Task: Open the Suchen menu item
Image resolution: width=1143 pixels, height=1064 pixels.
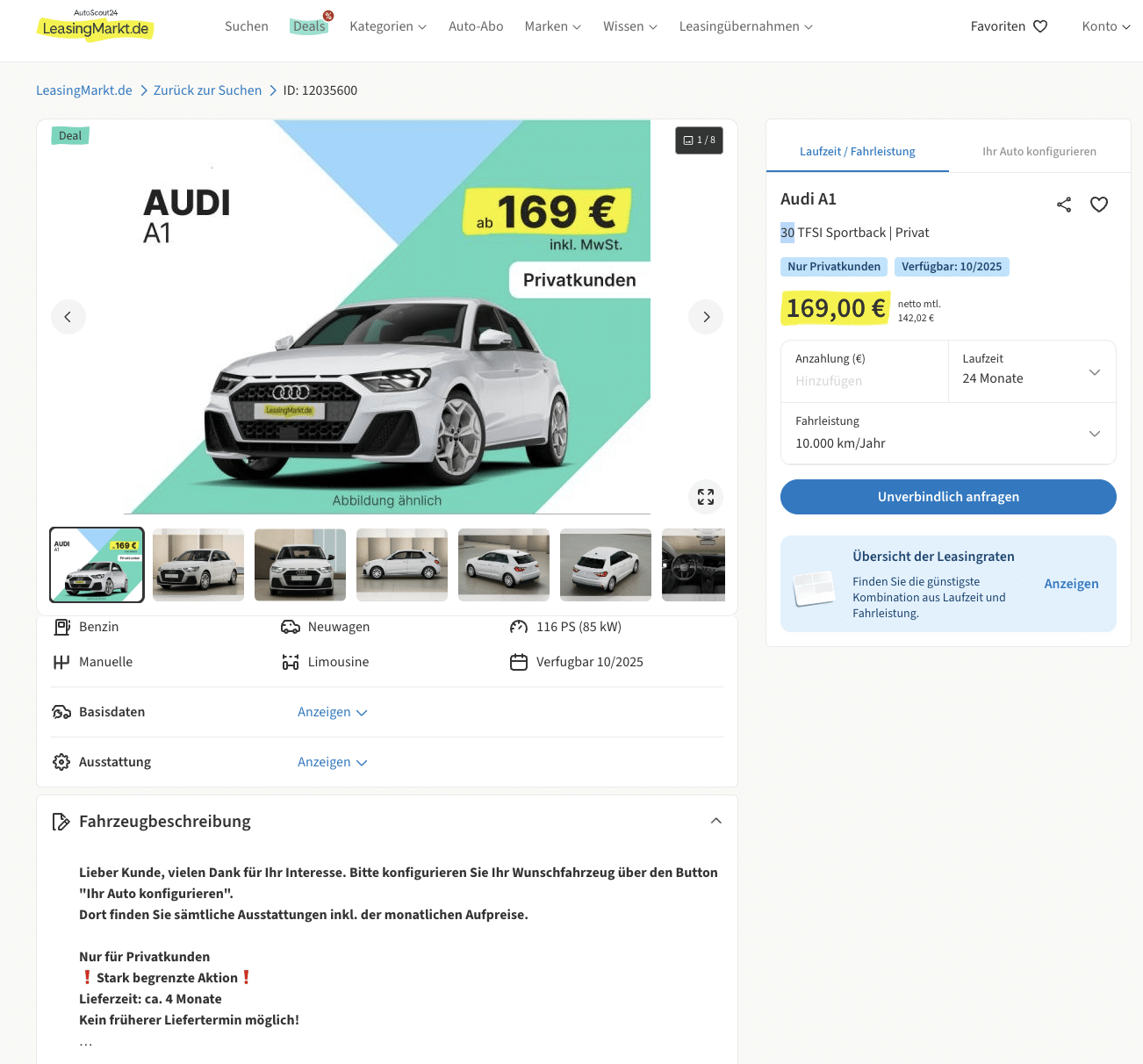Action: [247, 26]
